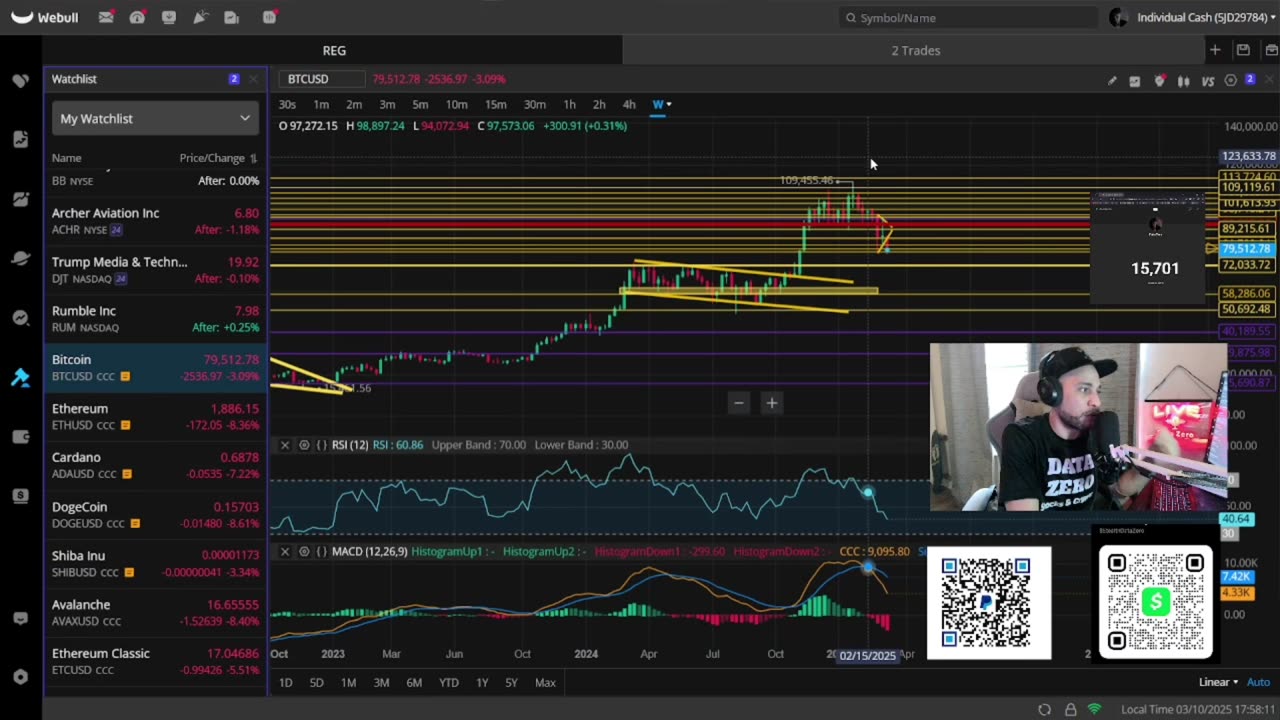Click the green wifi connection icon
Viewport: 1280px width, 720px height.
pos(1095,709)
